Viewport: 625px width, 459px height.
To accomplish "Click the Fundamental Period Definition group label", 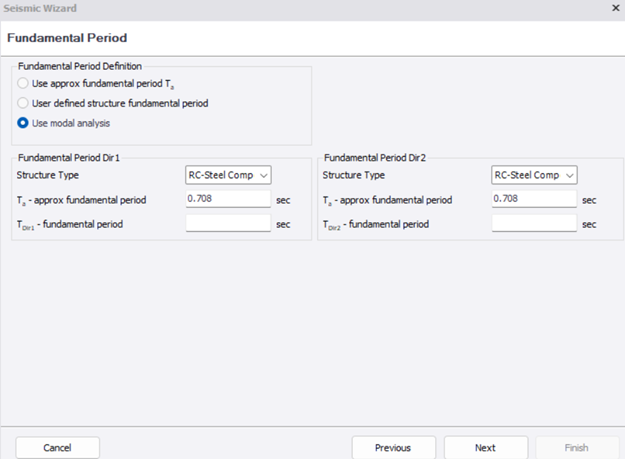I will coord(80,66).
